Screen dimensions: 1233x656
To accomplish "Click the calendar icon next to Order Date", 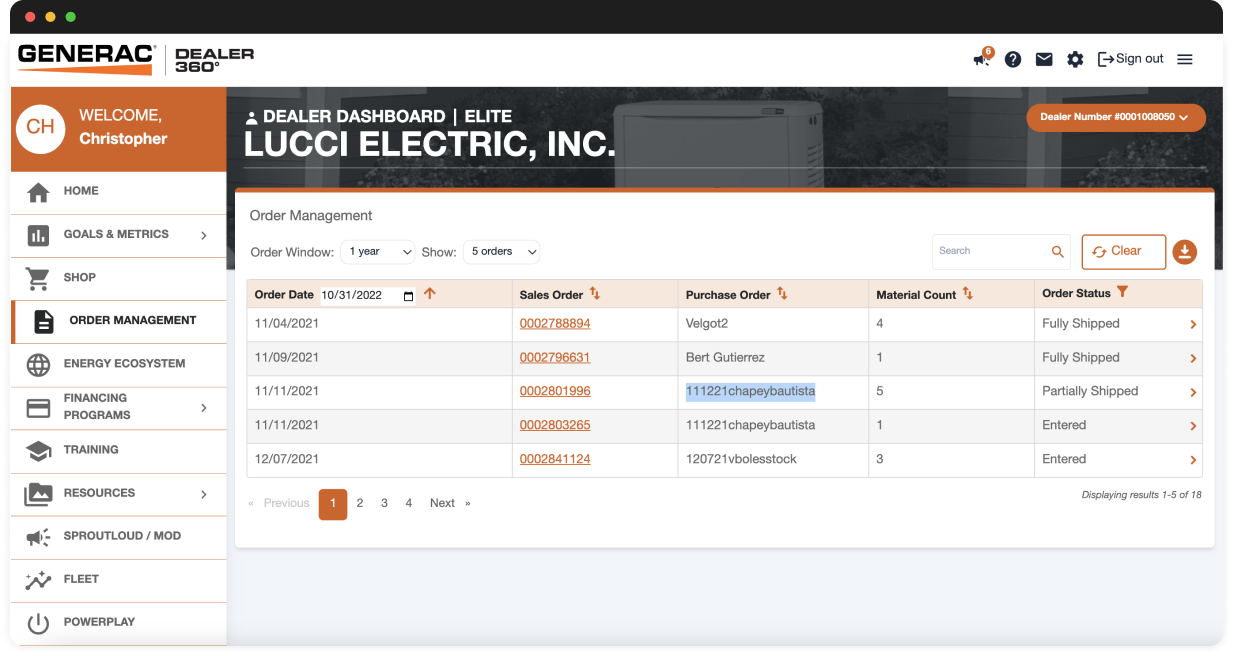I will 409,295.
